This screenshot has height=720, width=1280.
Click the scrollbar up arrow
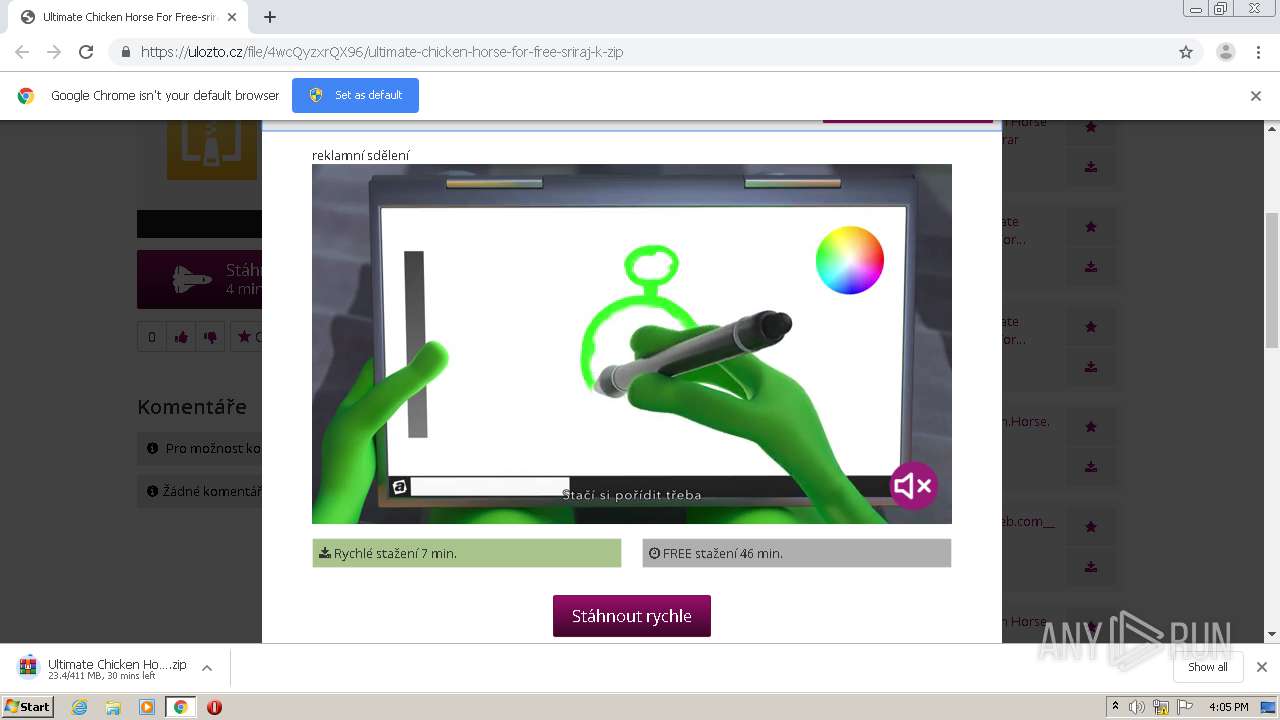coord(1272,128)
